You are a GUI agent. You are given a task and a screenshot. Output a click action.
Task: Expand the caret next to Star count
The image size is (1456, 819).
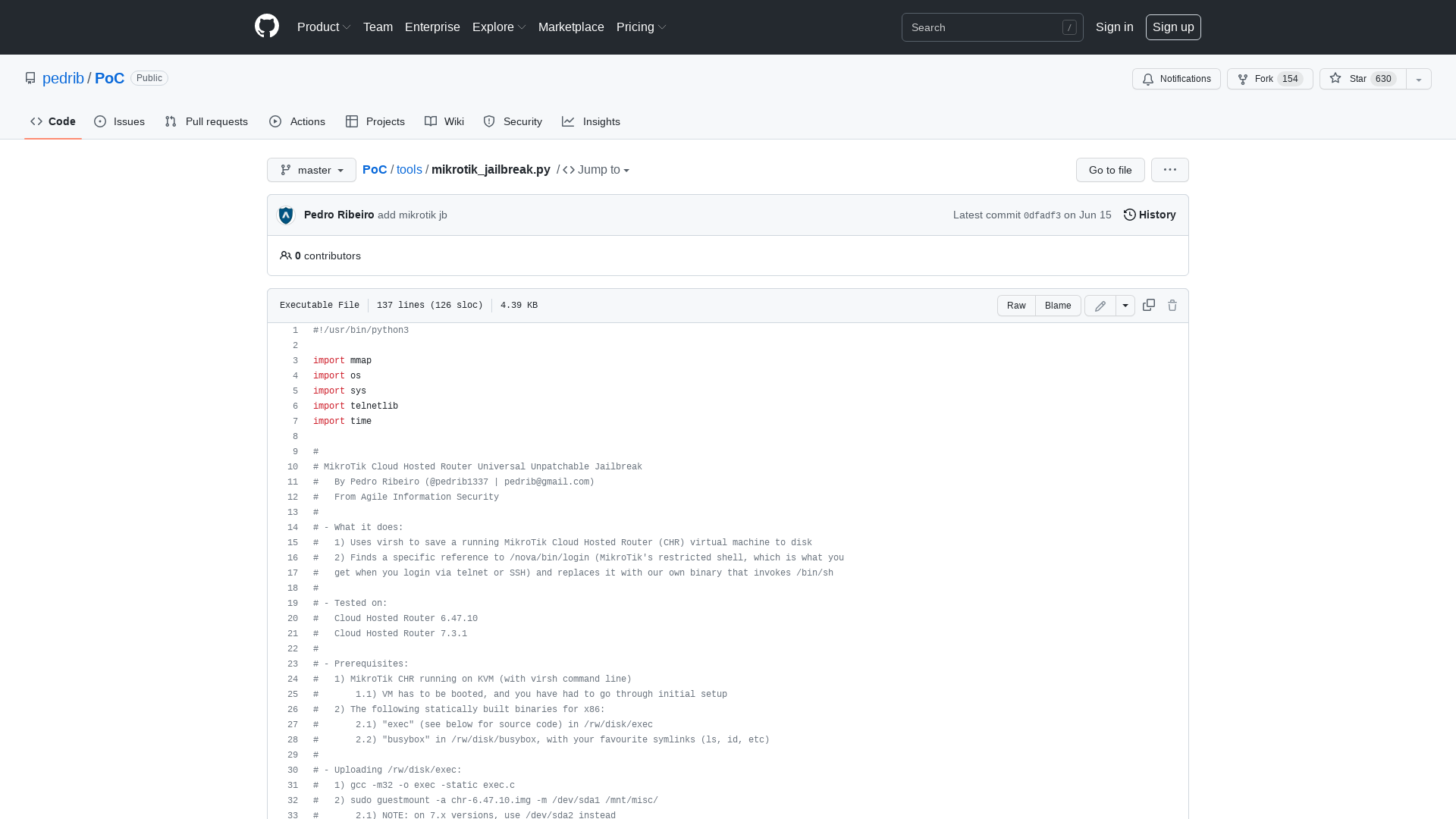click(1418, 79)
